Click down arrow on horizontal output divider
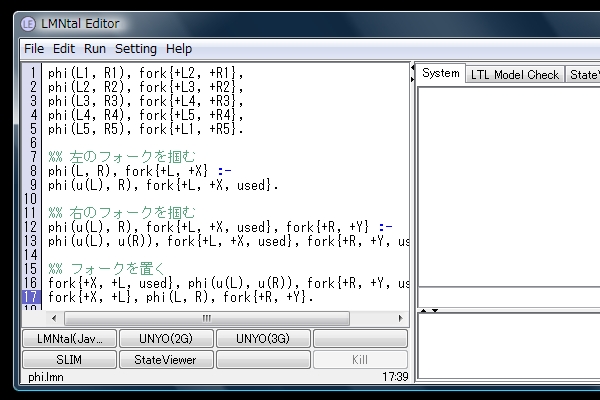The width and height of the screenshot is (600, 400). pos(434,311)
